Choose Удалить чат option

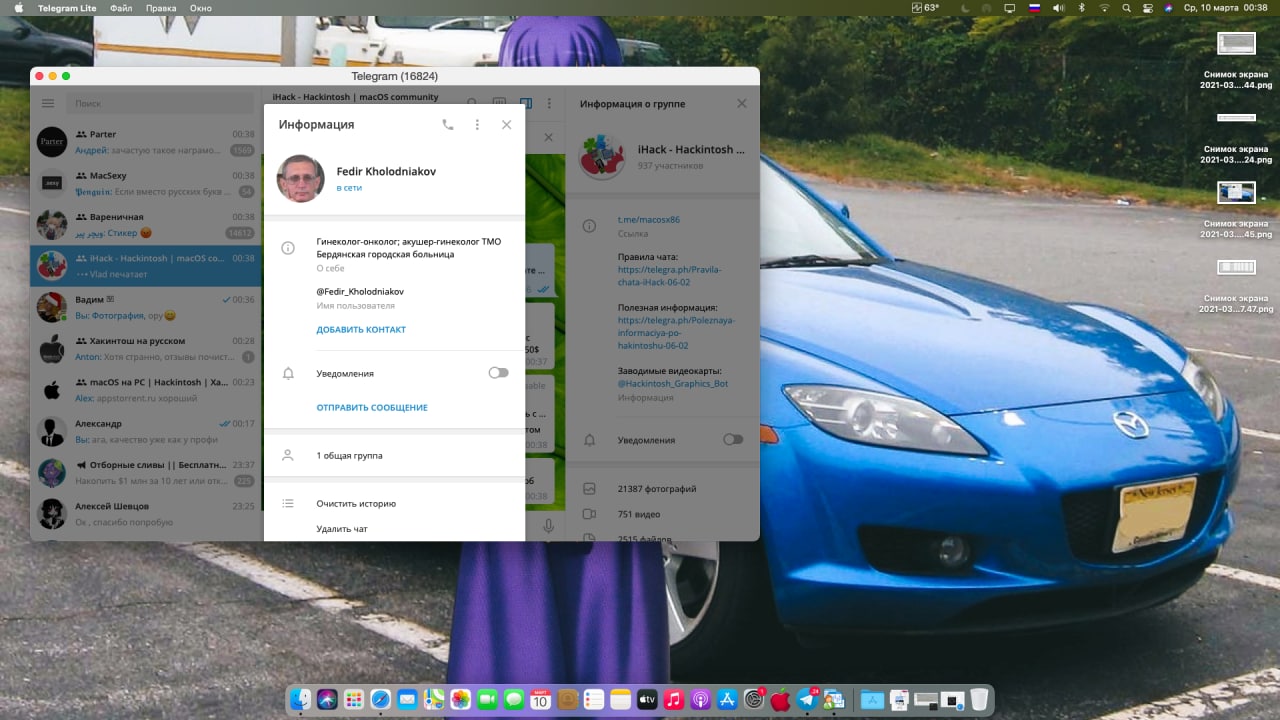click(x=342, y=529)
